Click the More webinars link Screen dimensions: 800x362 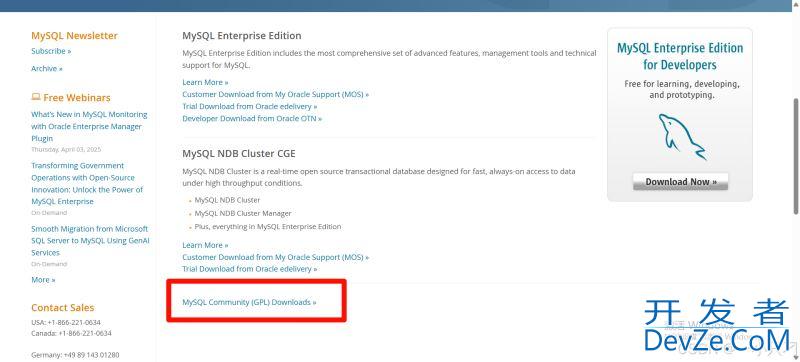click(43, 280)
